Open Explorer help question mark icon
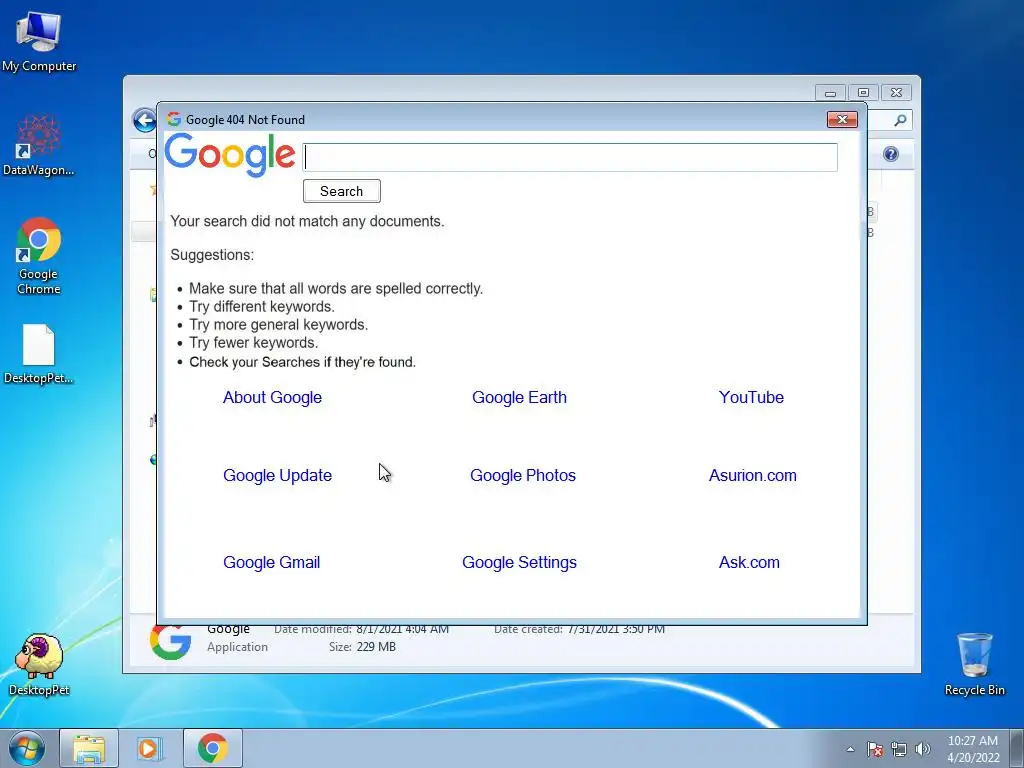1024x768 pixels. click(891, 154)
